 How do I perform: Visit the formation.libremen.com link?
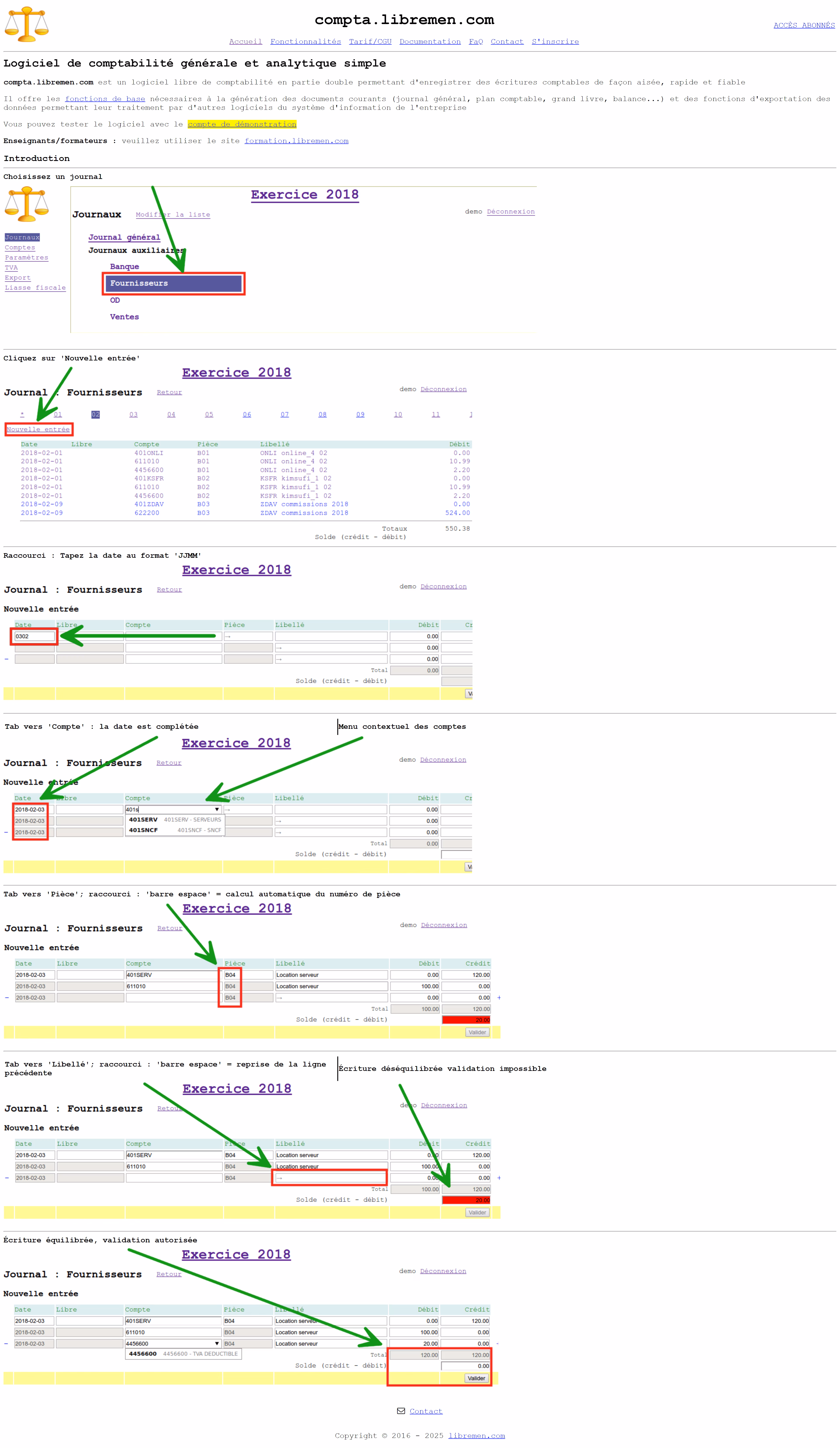pos(296,141)
